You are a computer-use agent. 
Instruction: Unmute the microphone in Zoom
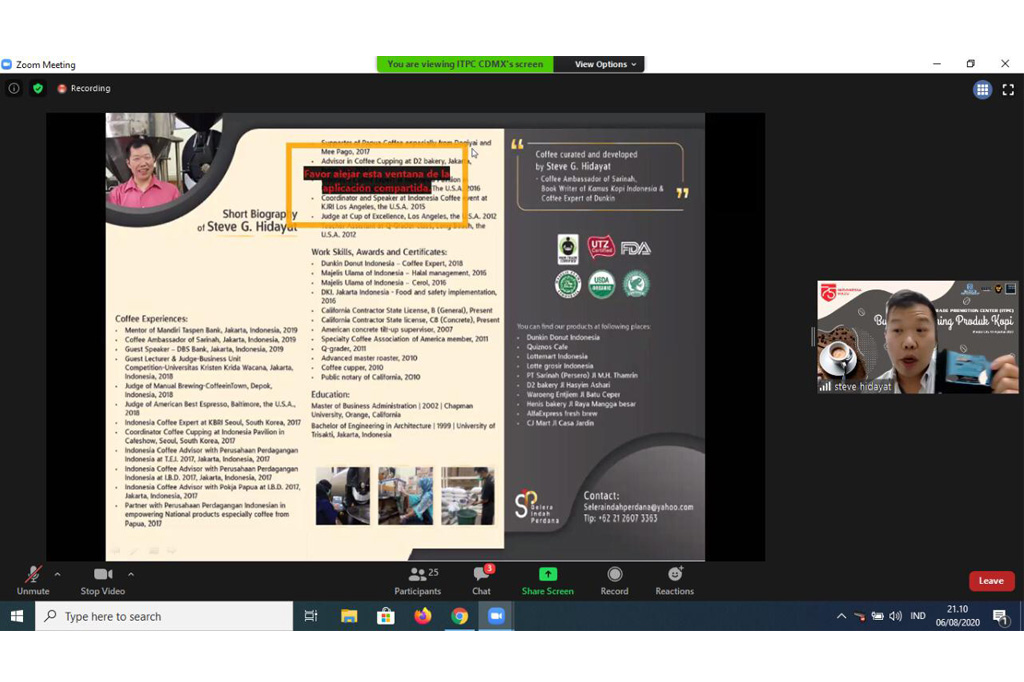pos(33,580)
